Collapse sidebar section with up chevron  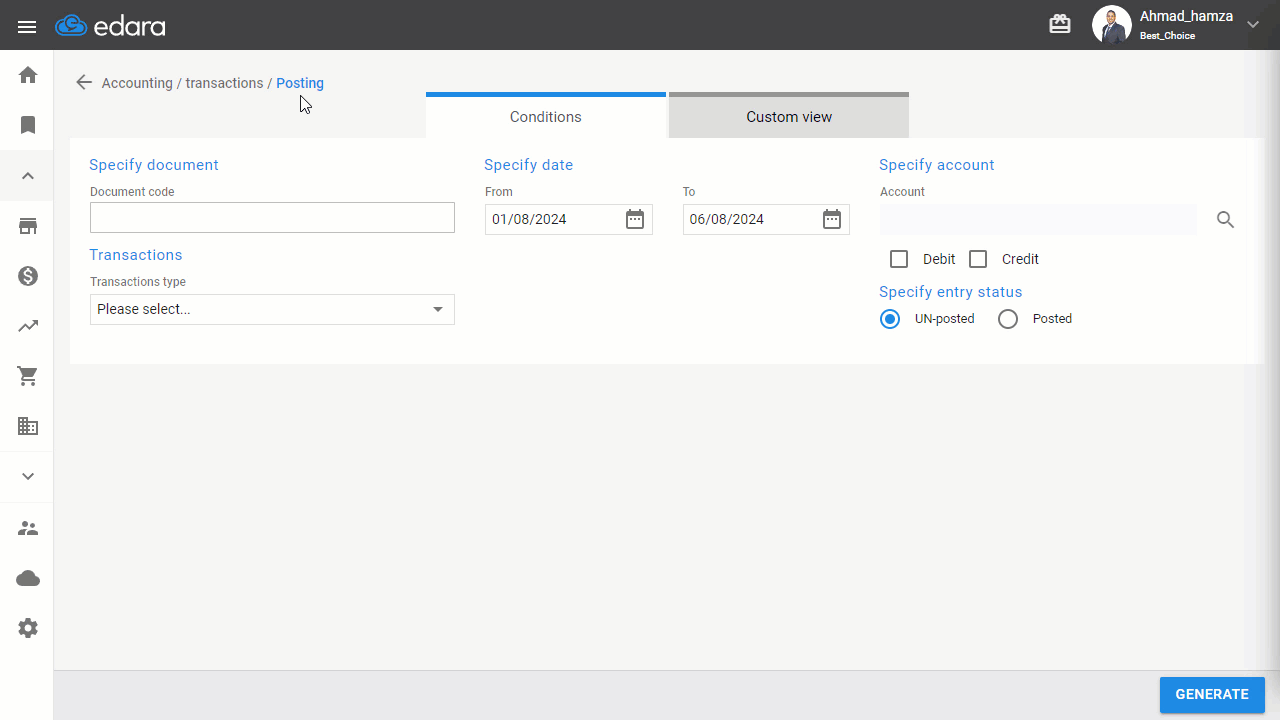(x=28, y=176)
